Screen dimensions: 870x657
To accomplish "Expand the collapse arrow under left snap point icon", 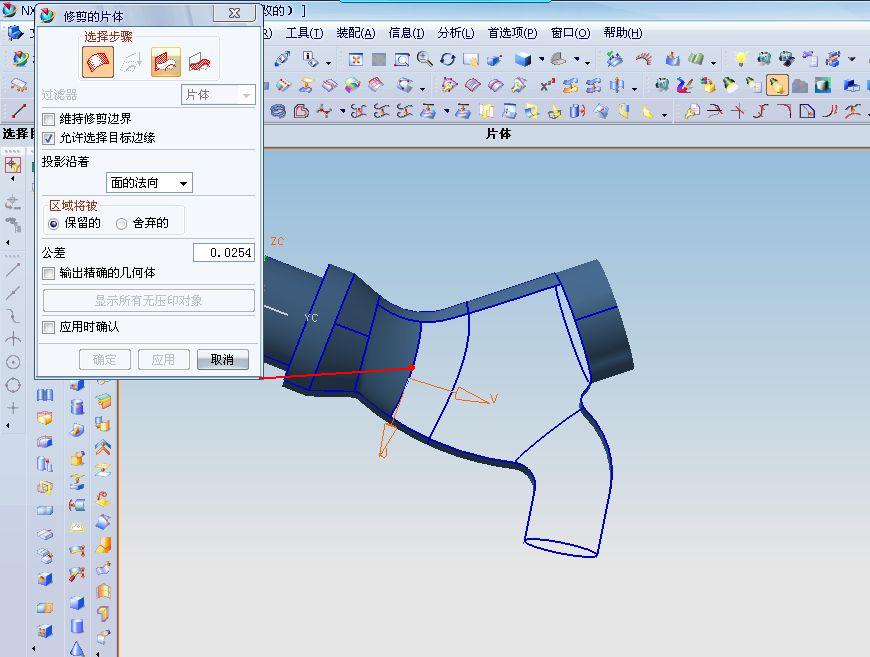I will click(x=13, y=179).
